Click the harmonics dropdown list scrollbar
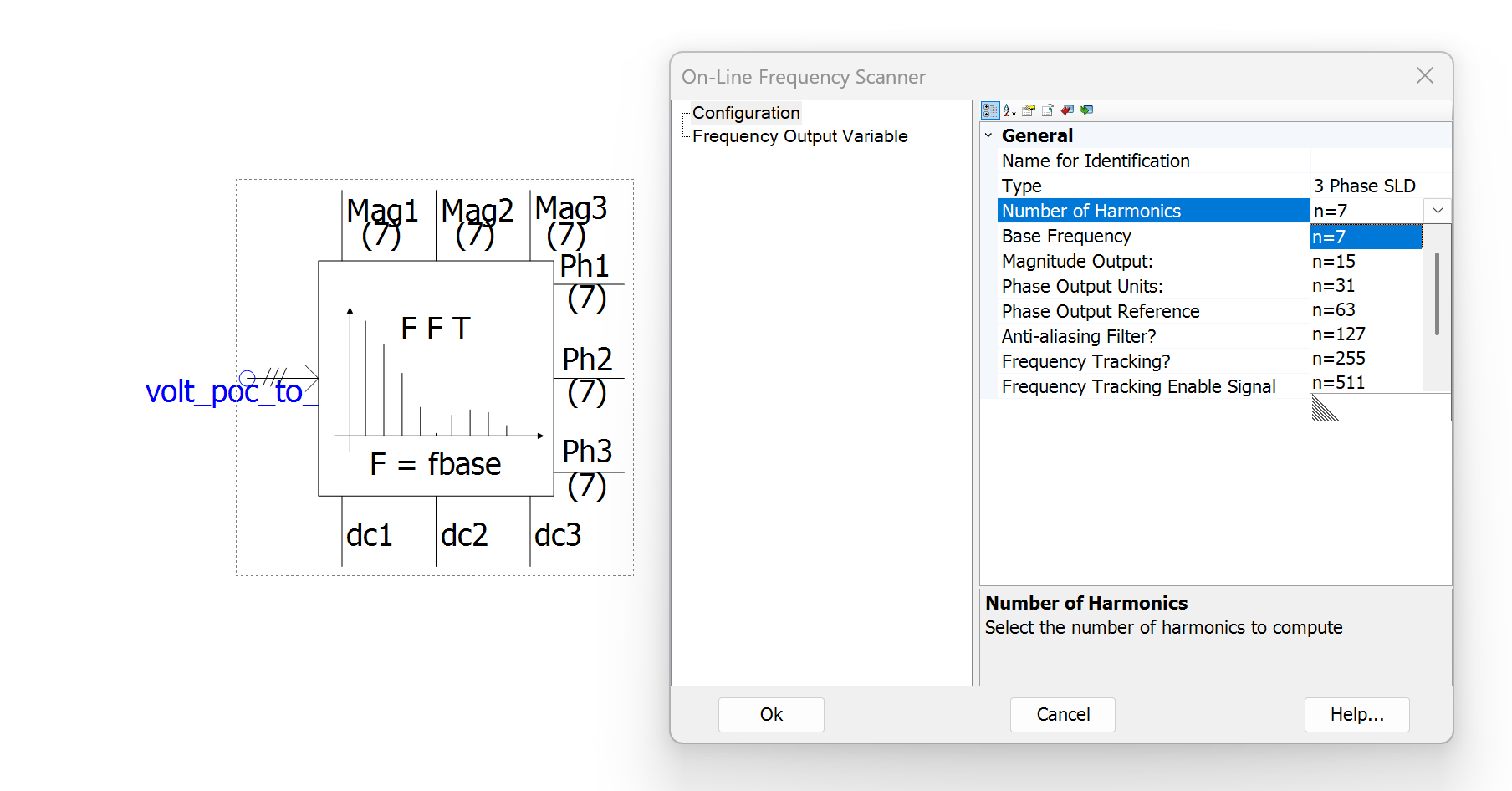The image size is (1512, 791). (x=1437, y=294)
